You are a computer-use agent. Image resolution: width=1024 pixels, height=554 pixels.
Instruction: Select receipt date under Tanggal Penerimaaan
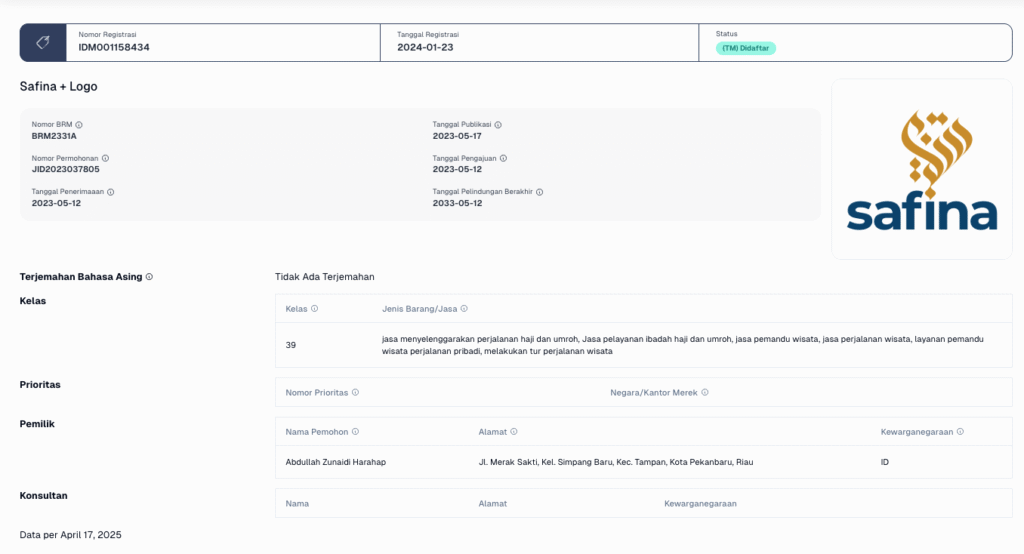click(56, 203)
